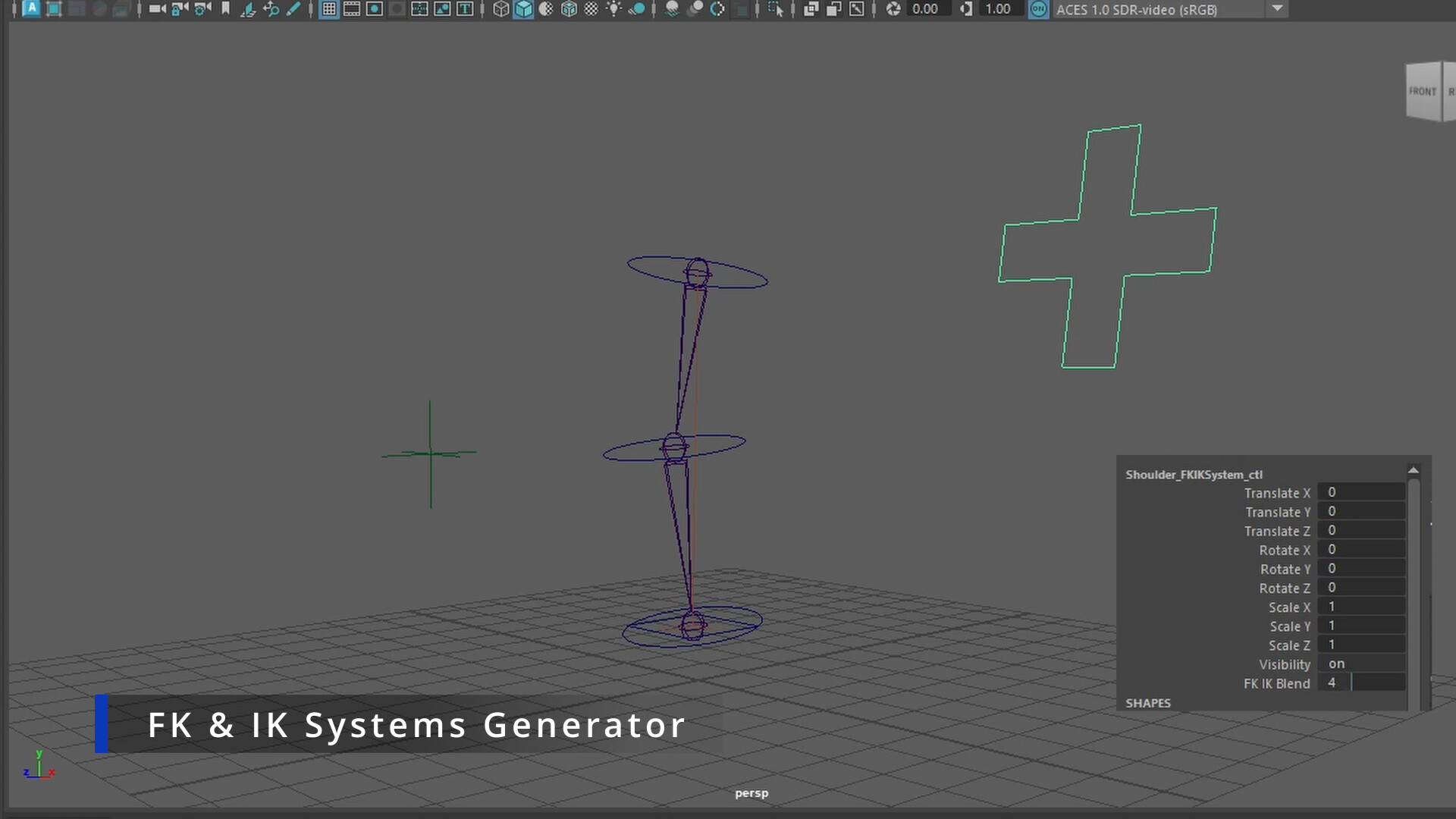Toggle grid display in the viewport
1456x819 pixels.
tap(328, 10)
